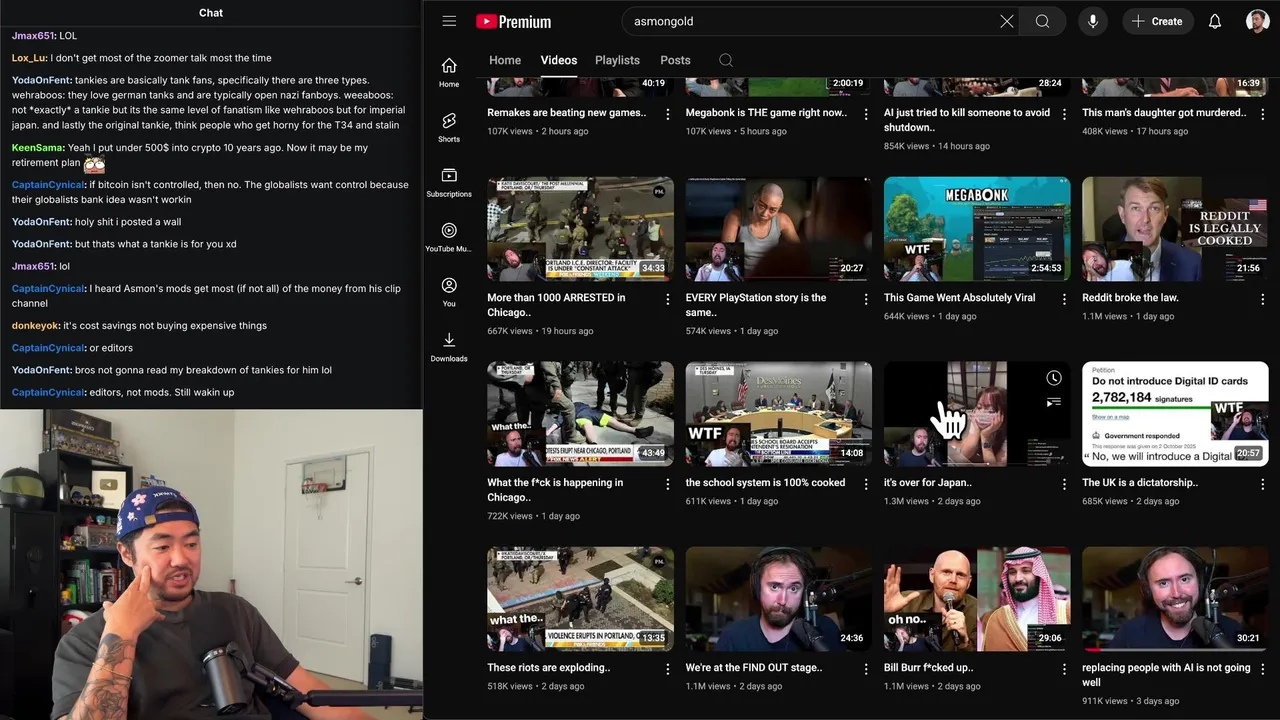Open the Create button
Viewport: 1280px width, 720px height.
click(1157, 21)
